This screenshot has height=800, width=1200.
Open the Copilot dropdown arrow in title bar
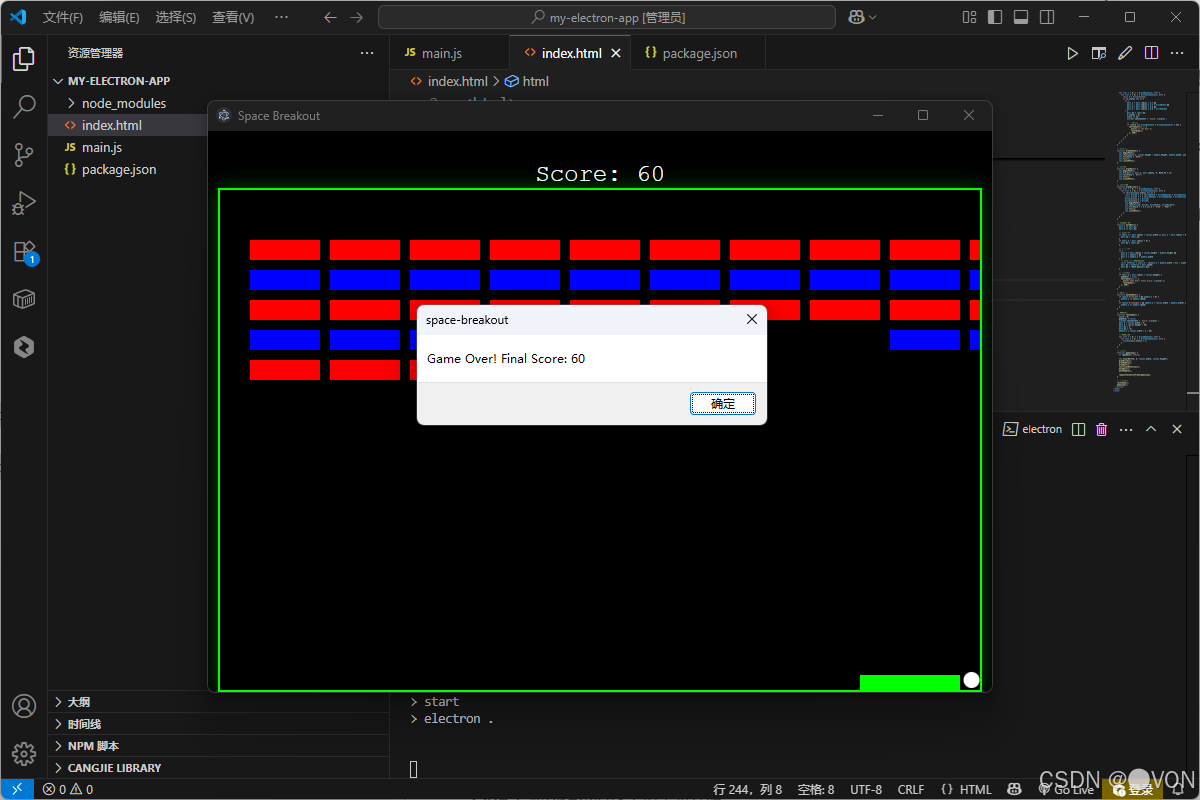coord(873,17)
